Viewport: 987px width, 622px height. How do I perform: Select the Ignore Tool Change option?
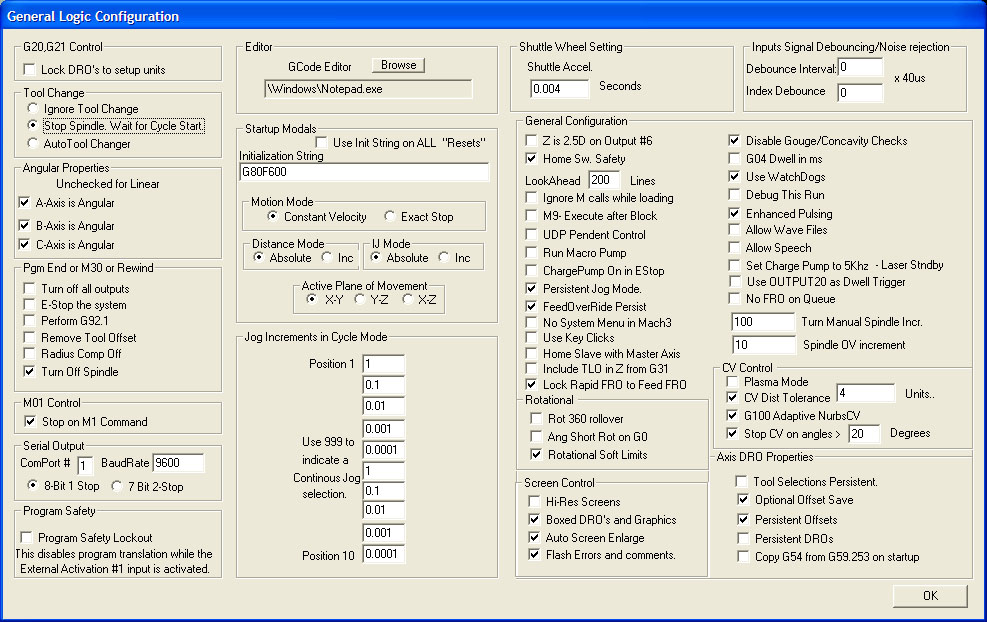33,108
